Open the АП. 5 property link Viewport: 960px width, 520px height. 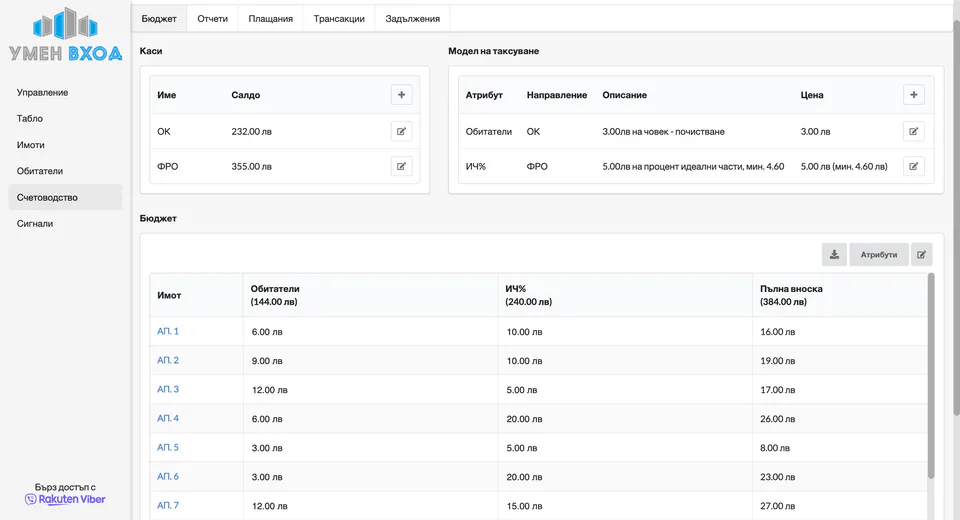click(x=168, y=447)
